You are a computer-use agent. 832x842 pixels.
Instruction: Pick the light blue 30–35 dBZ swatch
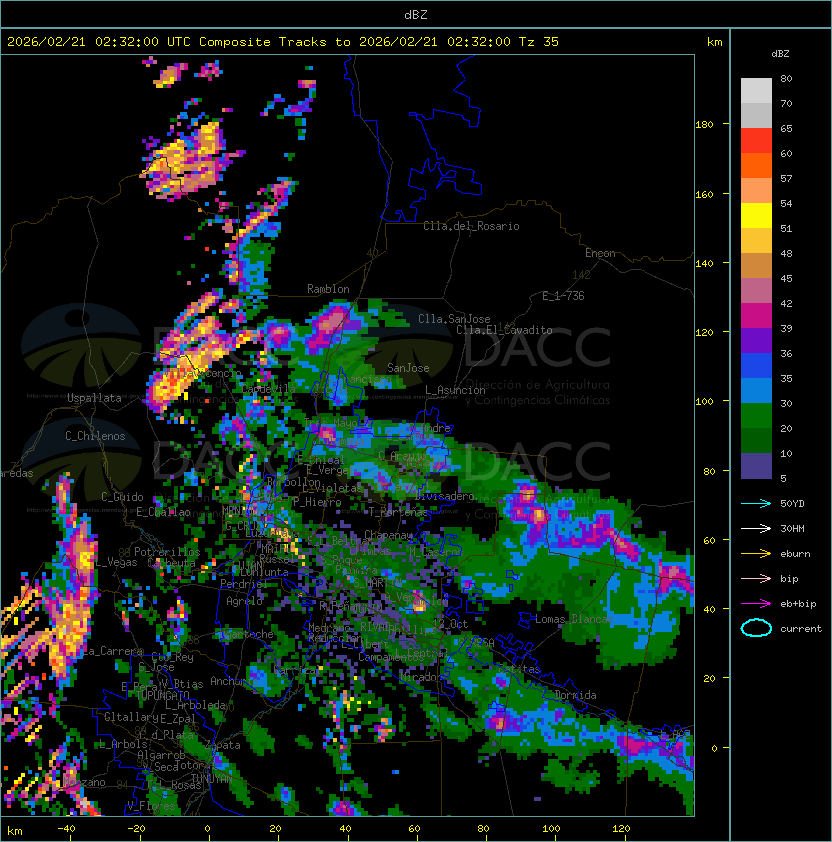pos(756,390)
